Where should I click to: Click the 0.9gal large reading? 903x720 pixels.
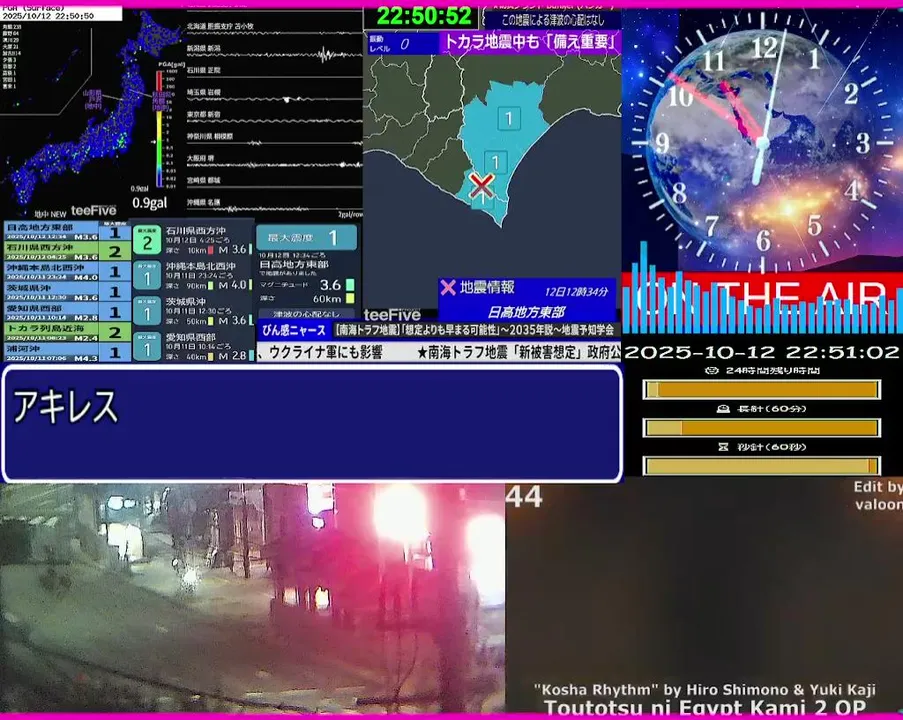tap(150, 203)
